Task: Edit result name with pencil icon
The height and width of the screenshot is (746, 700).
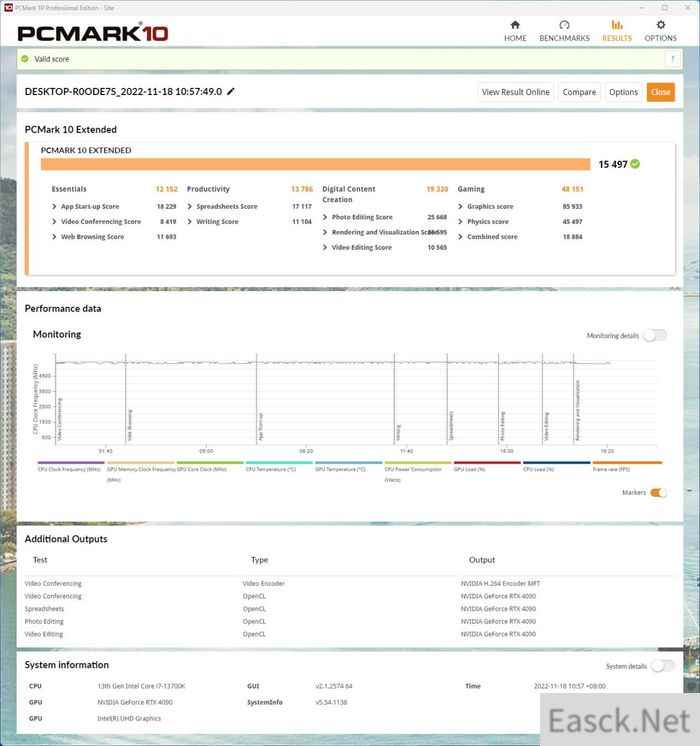Action: click(231, 91)
